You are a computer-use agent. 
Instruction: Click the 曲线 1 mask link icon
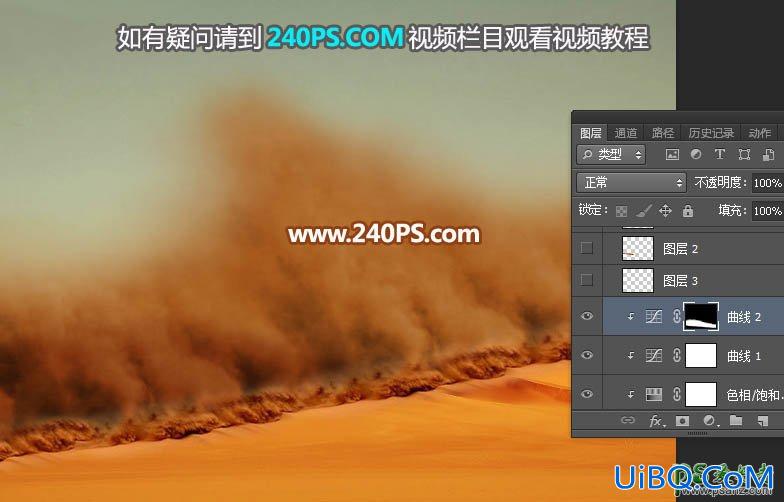click(676, 356)
